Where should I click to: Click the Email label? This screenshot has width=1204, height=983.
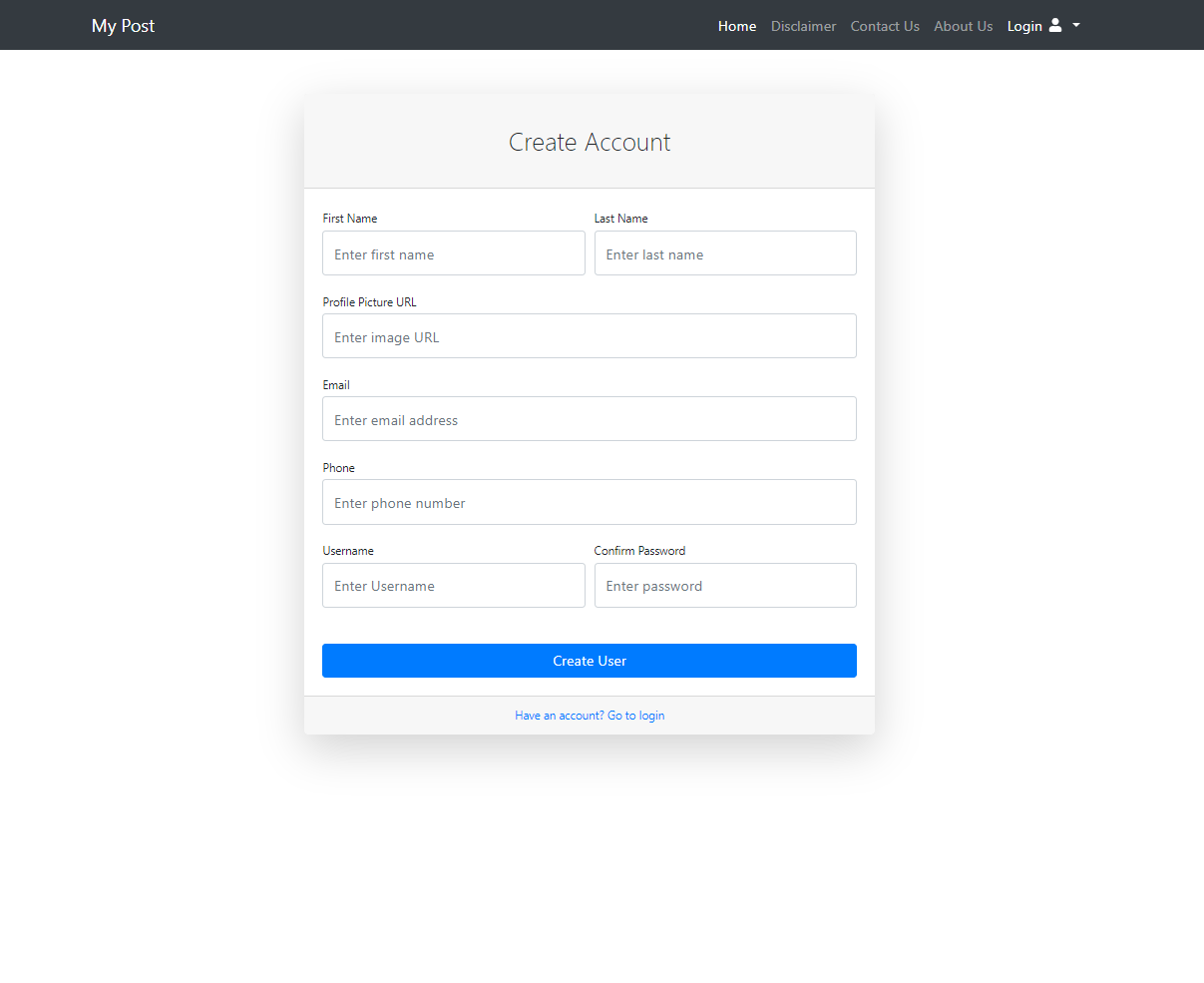point(336,385)
